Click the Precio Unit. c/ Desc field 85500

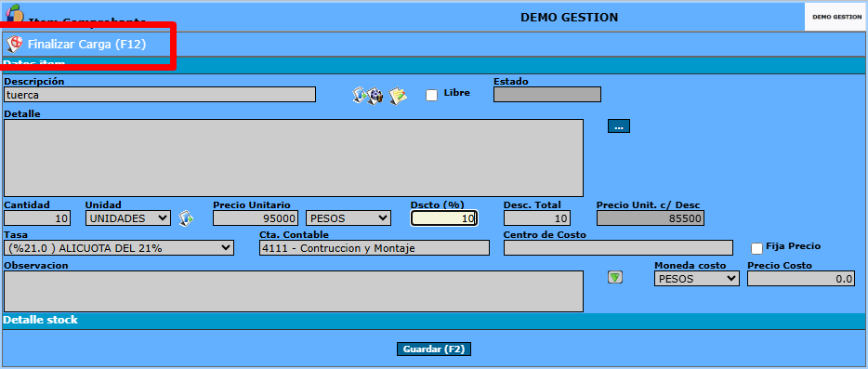tap(650, 218)
